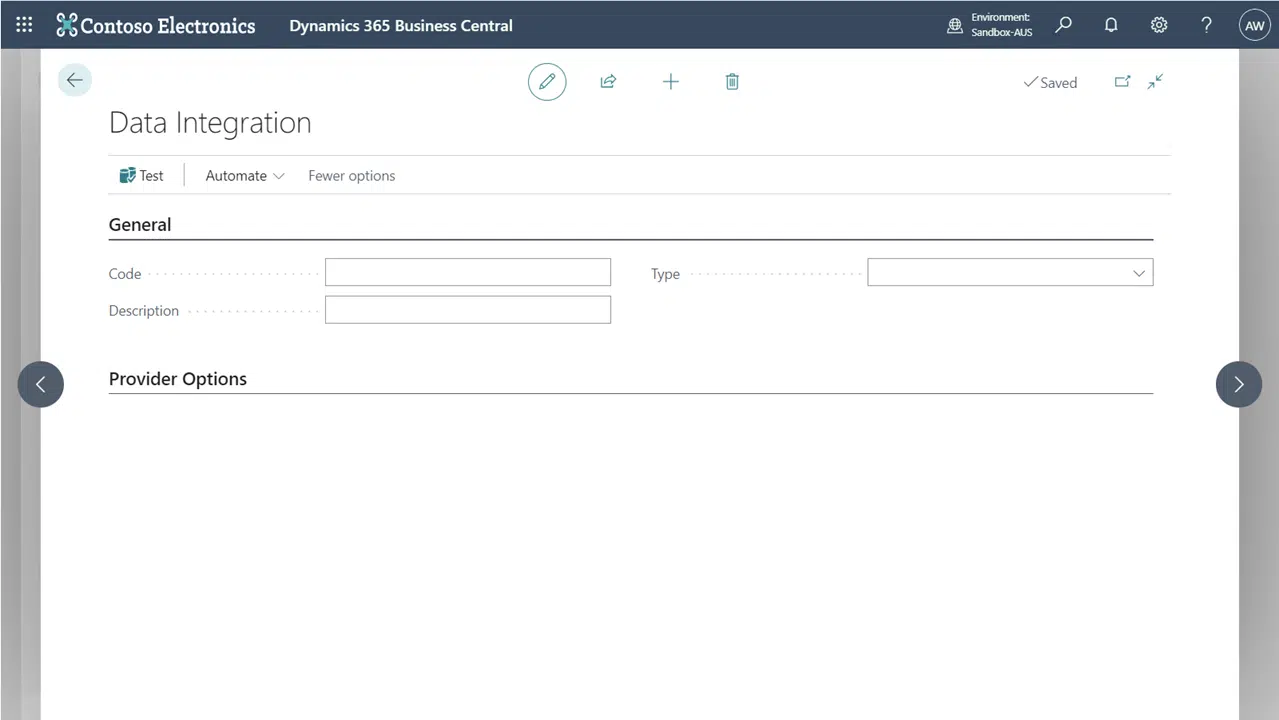Open settings gear menu

point(1159,26)
